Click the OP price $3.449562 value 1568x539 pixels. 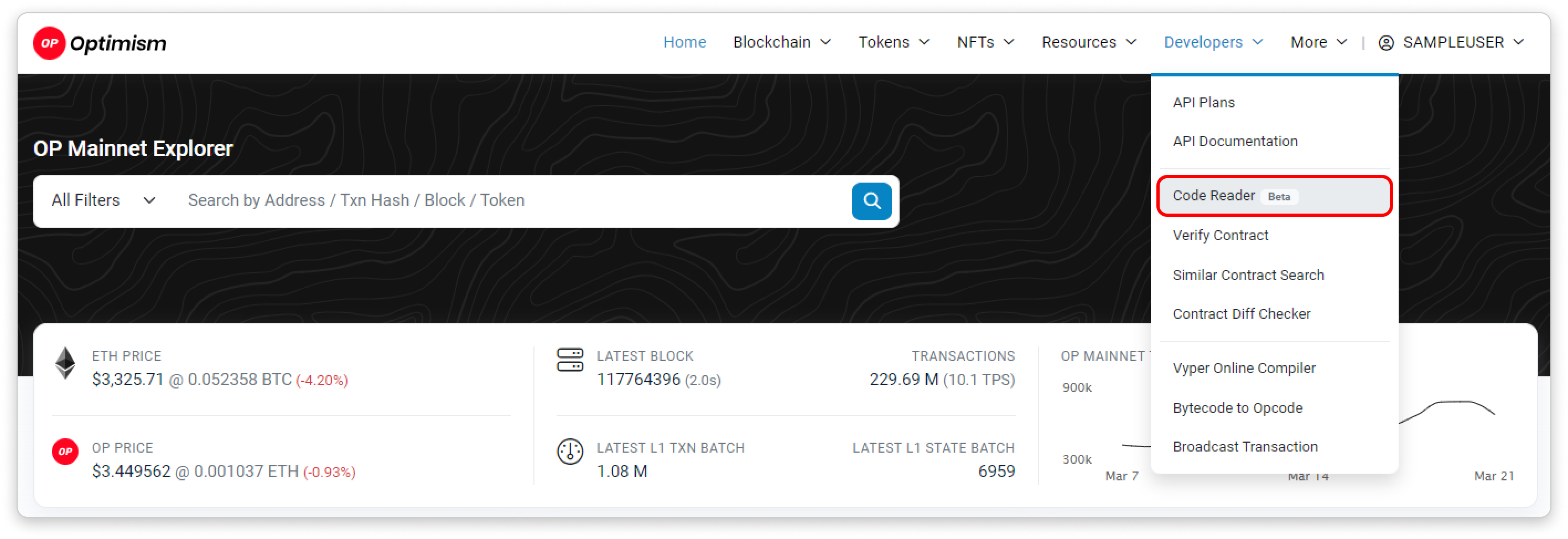pos(131,472)
